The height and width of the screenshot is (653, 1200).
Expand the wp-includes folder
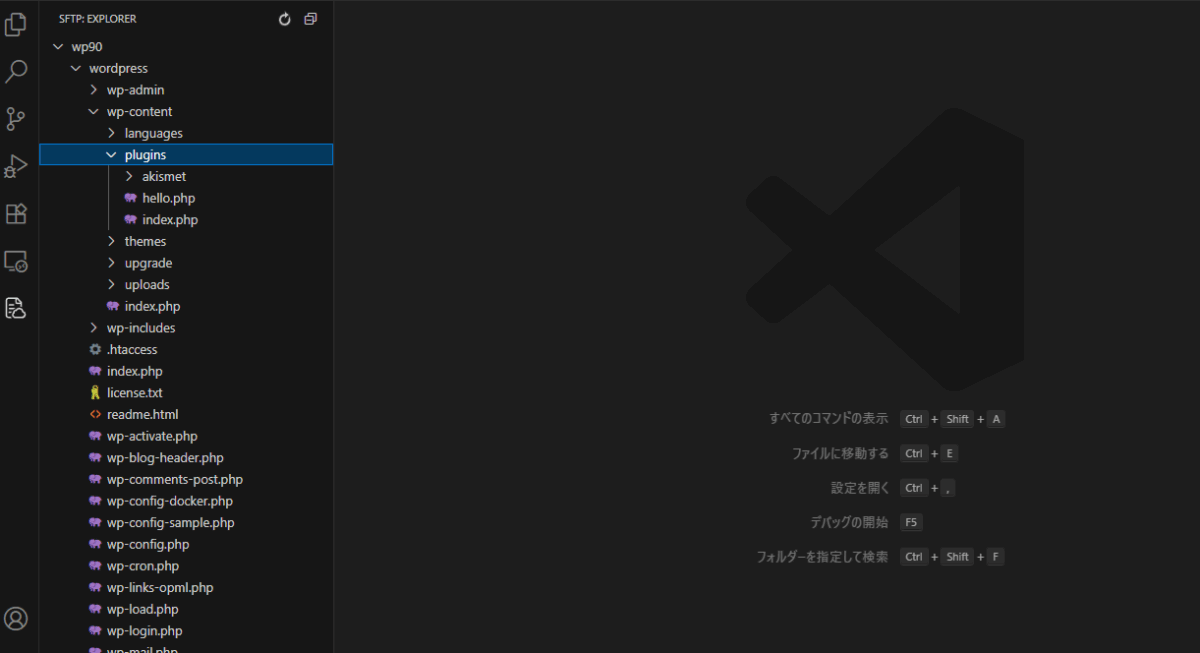pyautogui.click(x=94, y=328)
